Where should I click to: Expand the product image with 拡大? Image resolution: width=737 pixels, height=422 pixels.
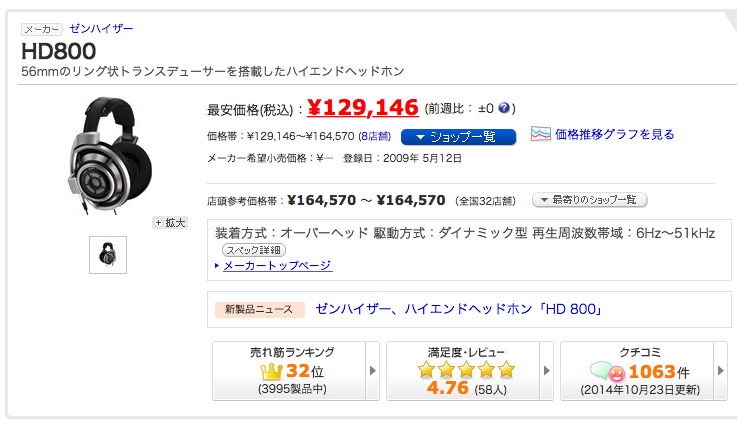(x=170, y=222)
